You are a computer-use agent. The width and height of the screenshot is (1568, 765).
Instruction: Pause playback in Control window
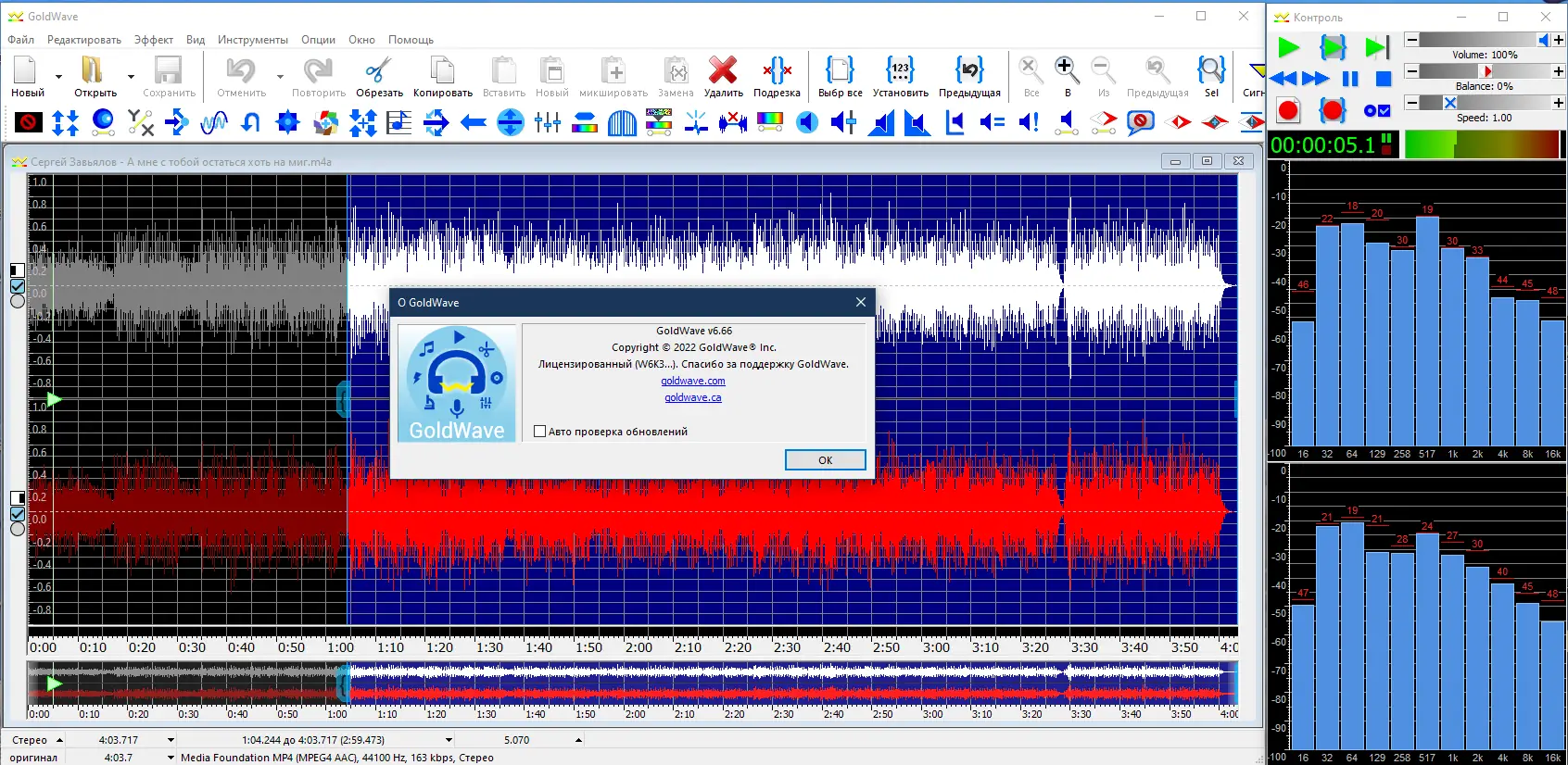pyautogui.click(x=1350, y=80)
